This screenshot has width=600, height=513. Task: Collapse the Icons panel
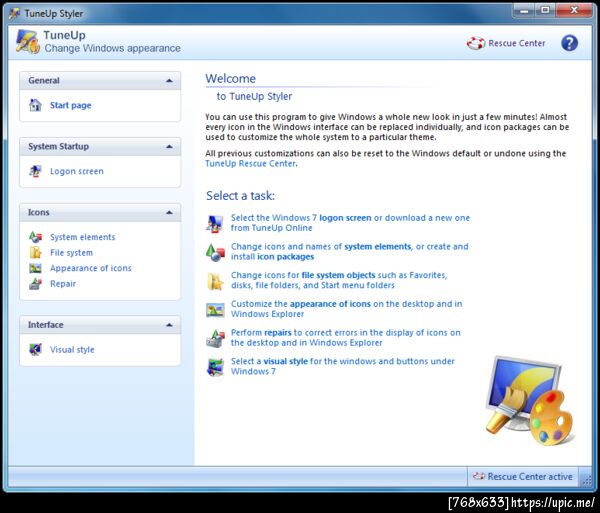click(169, 212)
